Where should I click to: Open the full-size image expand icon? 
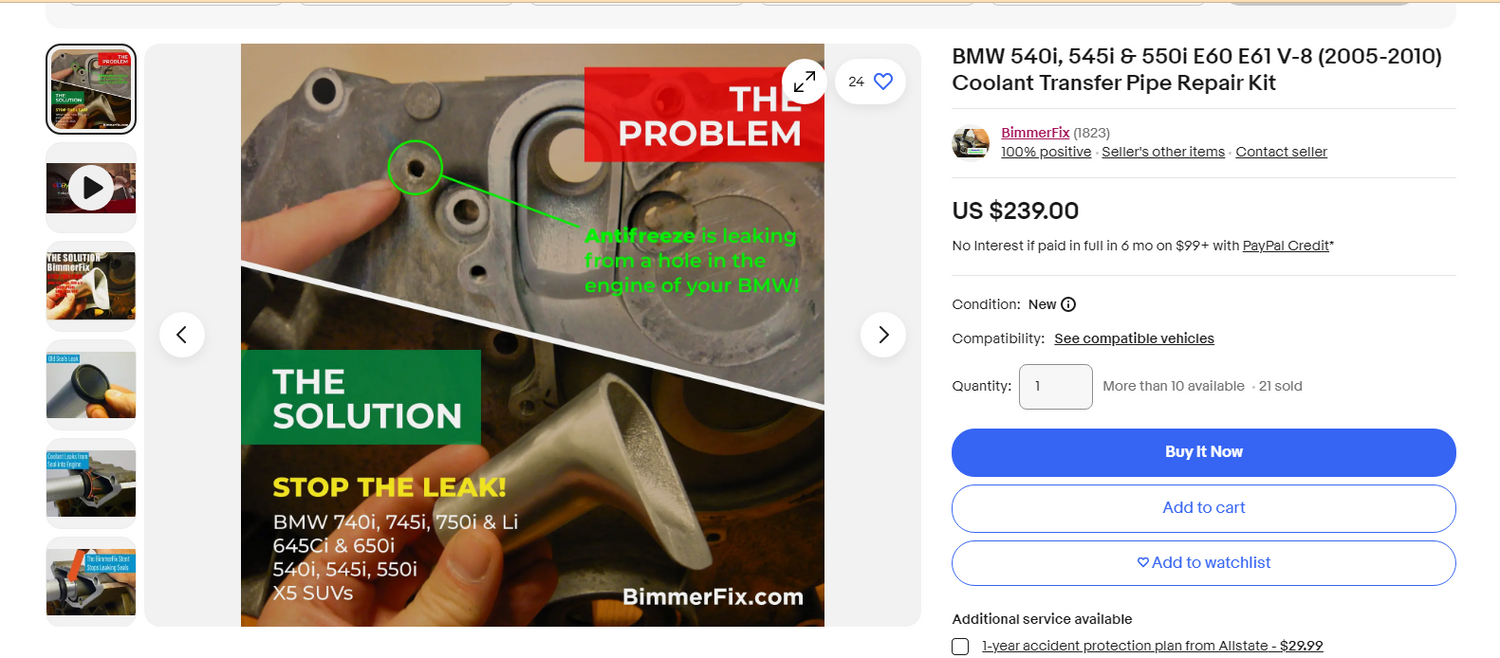804,82
